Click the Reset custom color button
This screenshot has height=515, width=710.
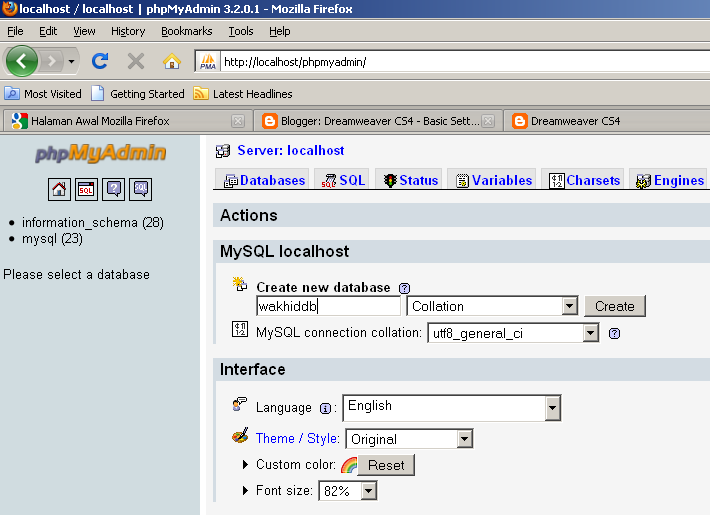click(386, 465)
